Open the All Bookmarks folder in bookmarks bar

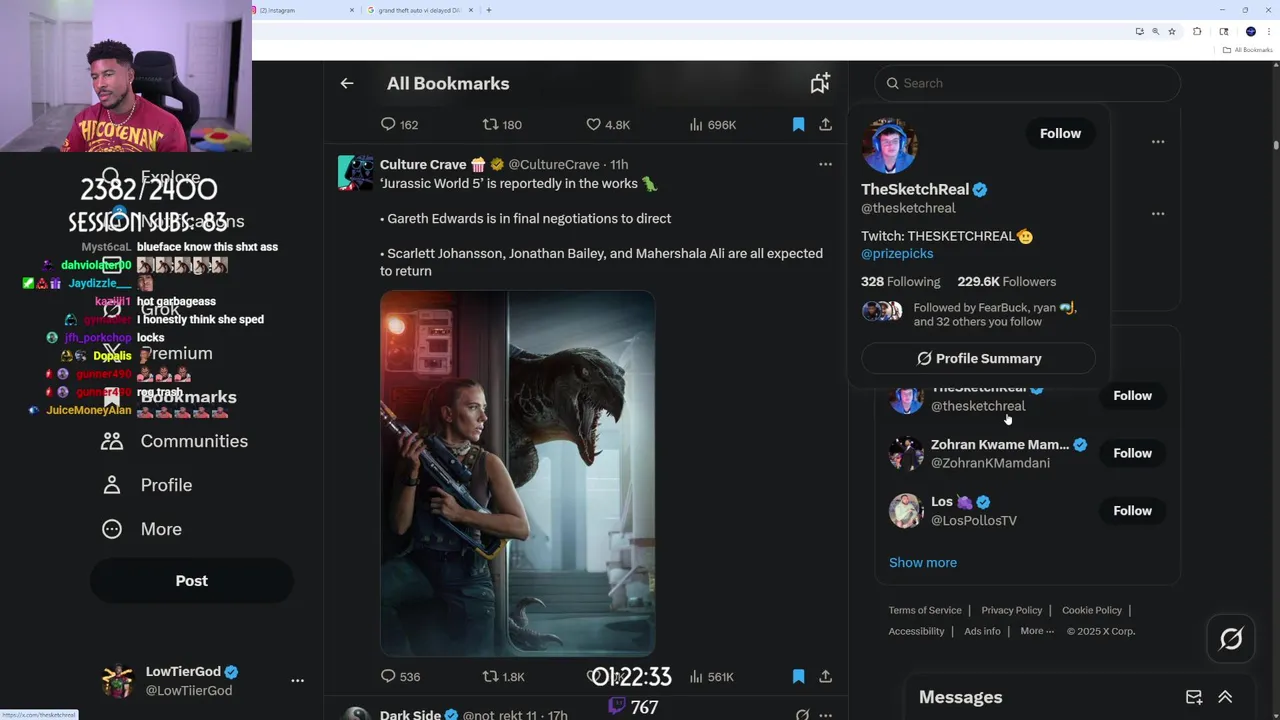click(x=1247, y=50)
